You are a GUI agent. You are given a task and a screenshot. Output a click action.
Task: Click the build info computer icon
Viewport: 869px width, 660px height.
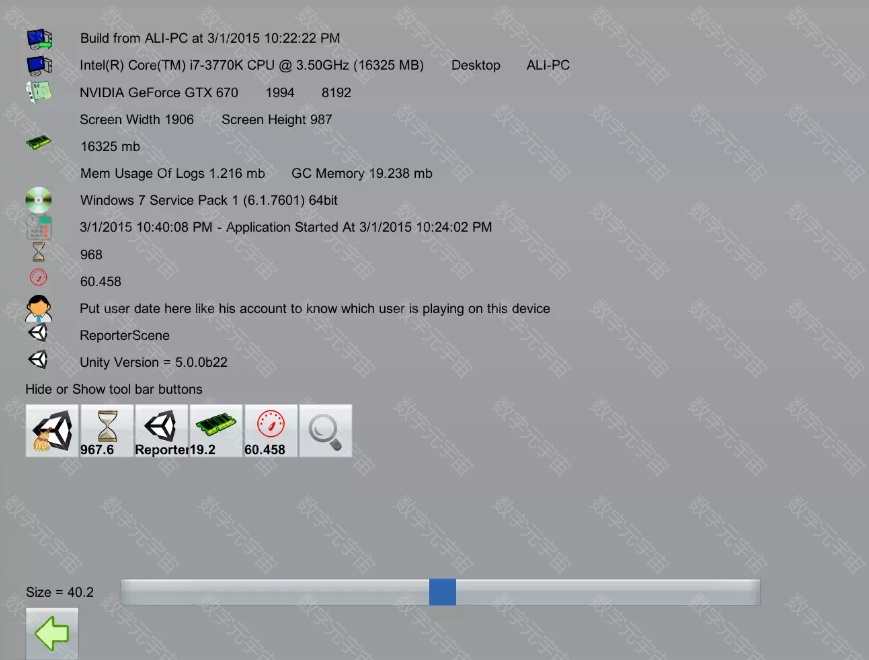coord(39,39)
